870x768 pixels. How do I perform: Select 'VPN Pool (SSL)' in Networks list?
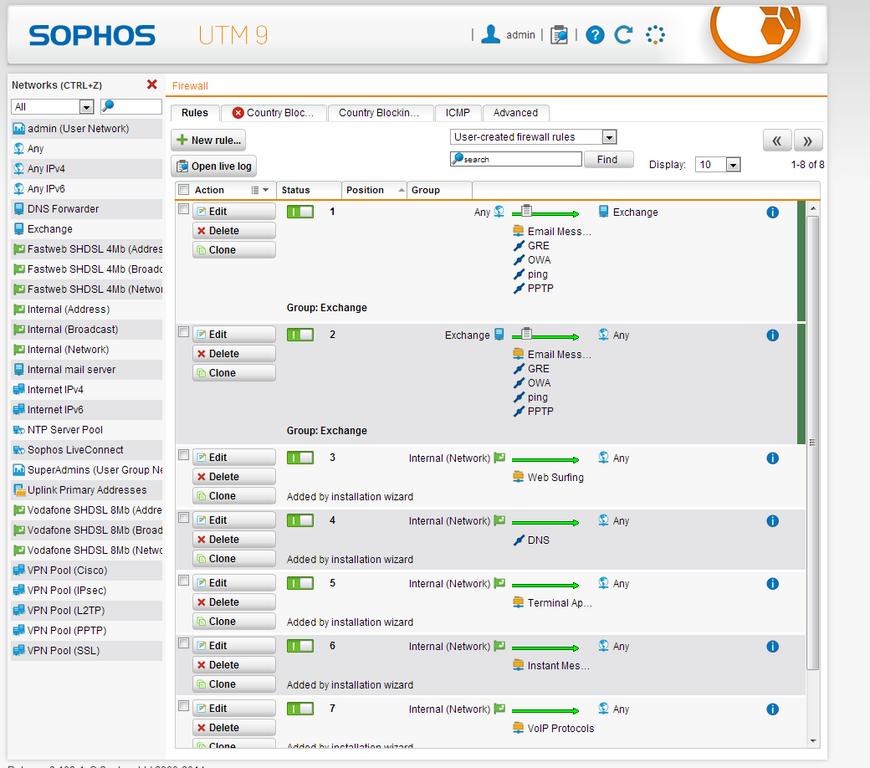87,650
